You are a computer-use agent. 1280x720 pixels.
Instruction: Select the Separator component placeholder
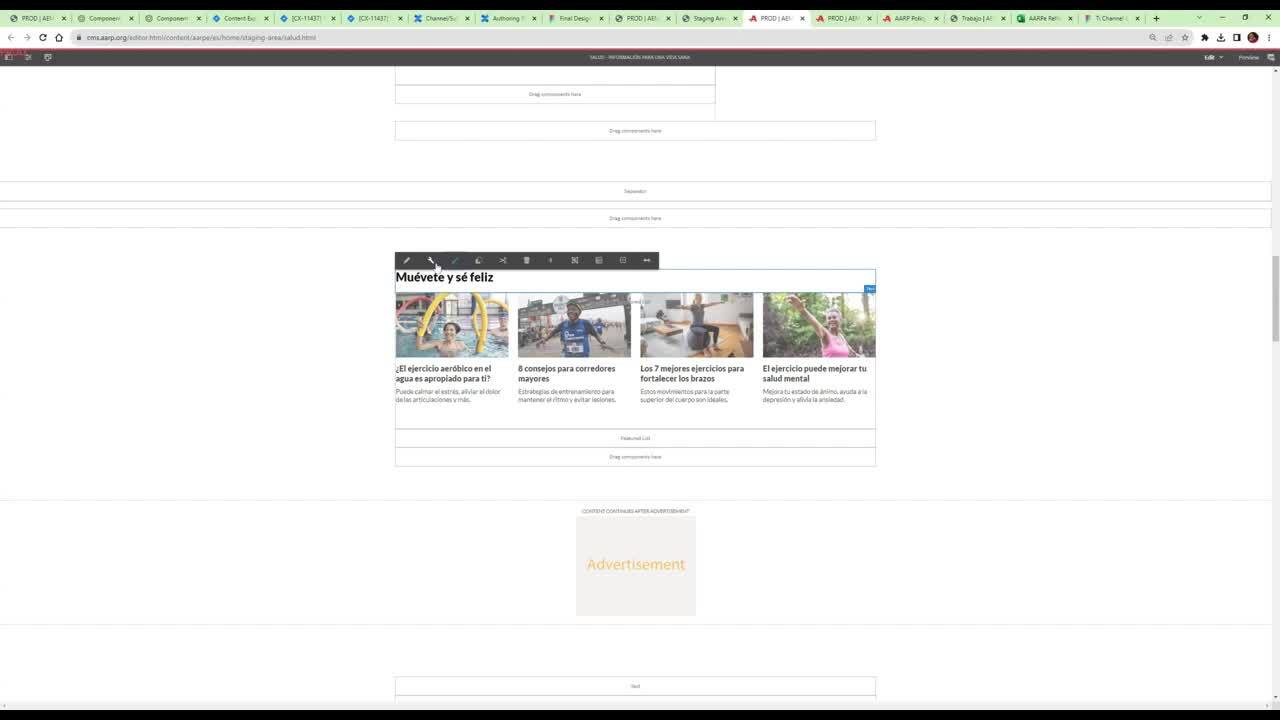[x=635, y=191]
